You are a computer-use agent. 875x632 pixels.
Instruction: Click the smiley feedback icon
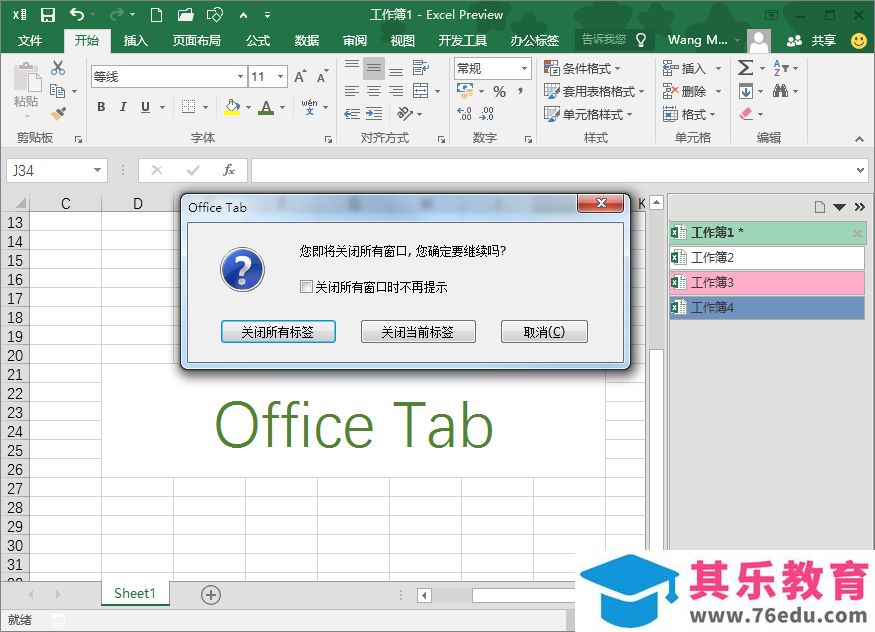pyautogui.click(x=859, y=40)
